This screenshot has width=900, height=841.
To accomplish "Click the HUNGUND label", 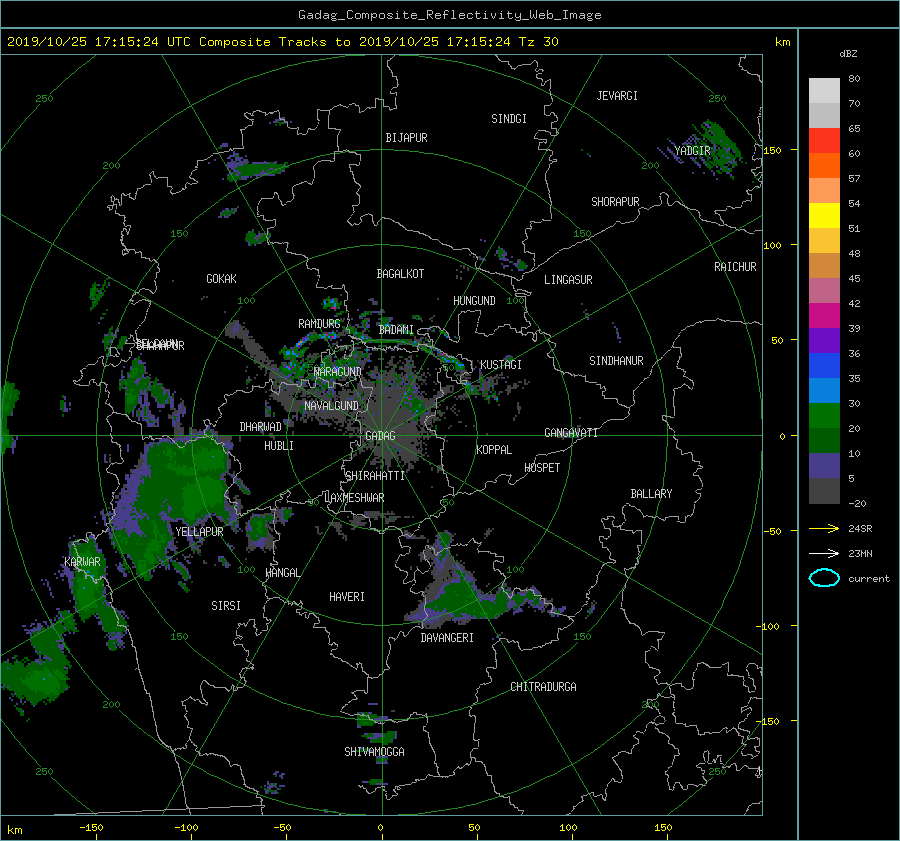I will 474,301.
